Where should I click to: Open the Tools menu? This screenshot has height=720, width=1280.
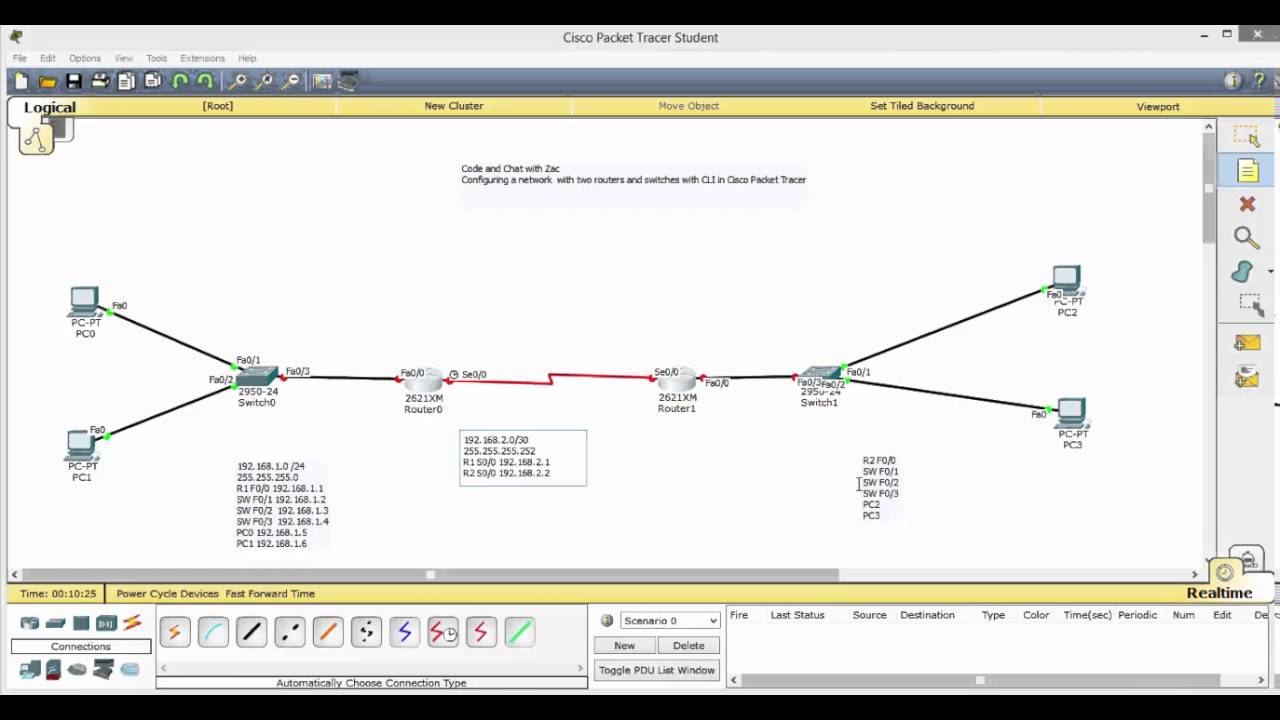(156, 58)
